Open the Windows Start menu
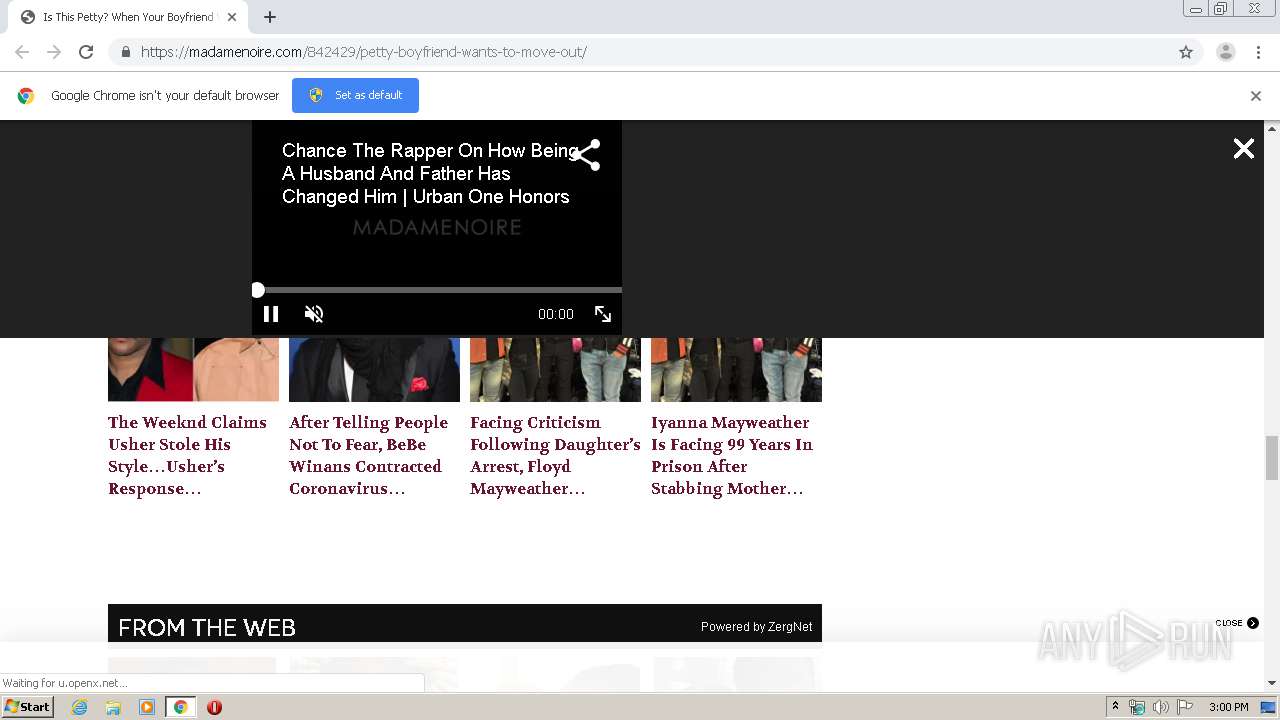This screenshot has height=720, width=1280. coord(28,707)
